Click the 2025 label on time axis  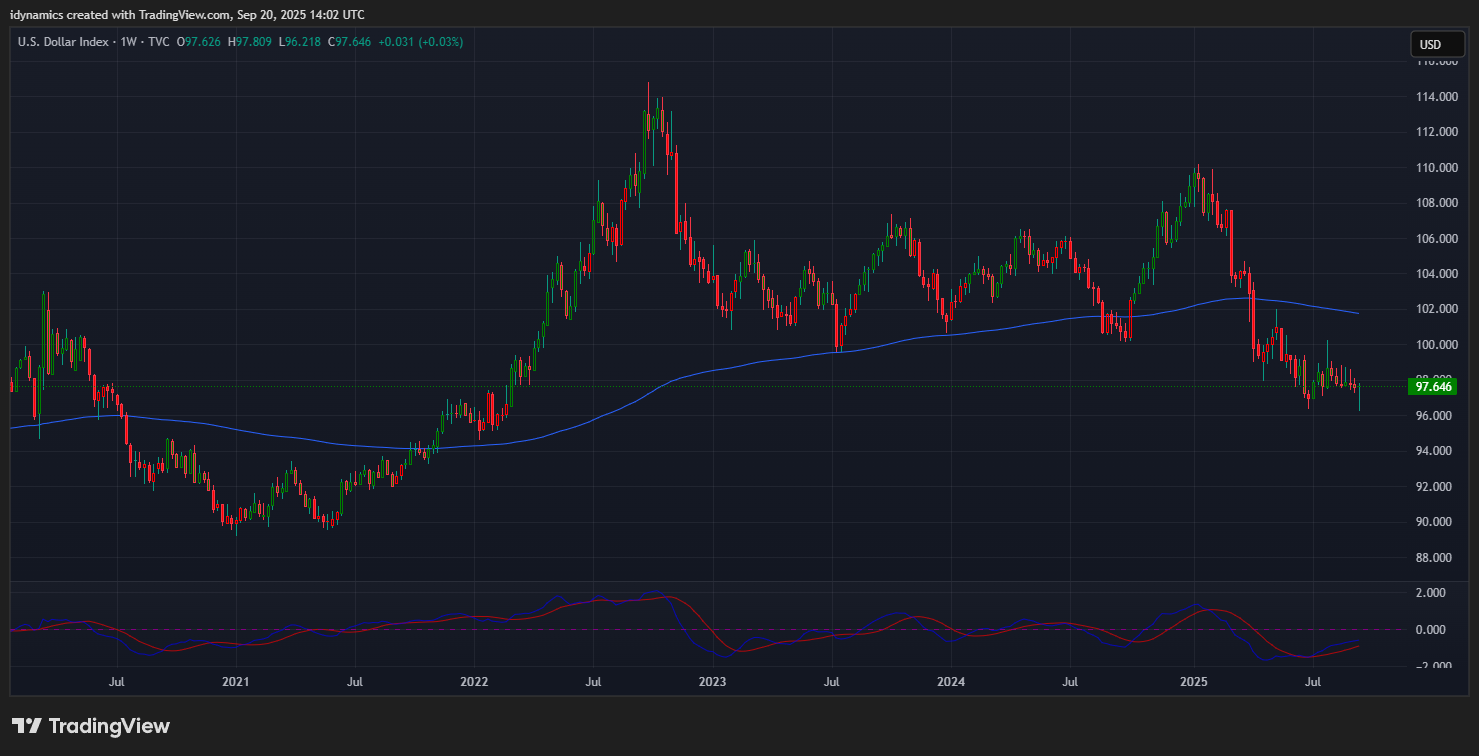click(x=1194, y=682)
